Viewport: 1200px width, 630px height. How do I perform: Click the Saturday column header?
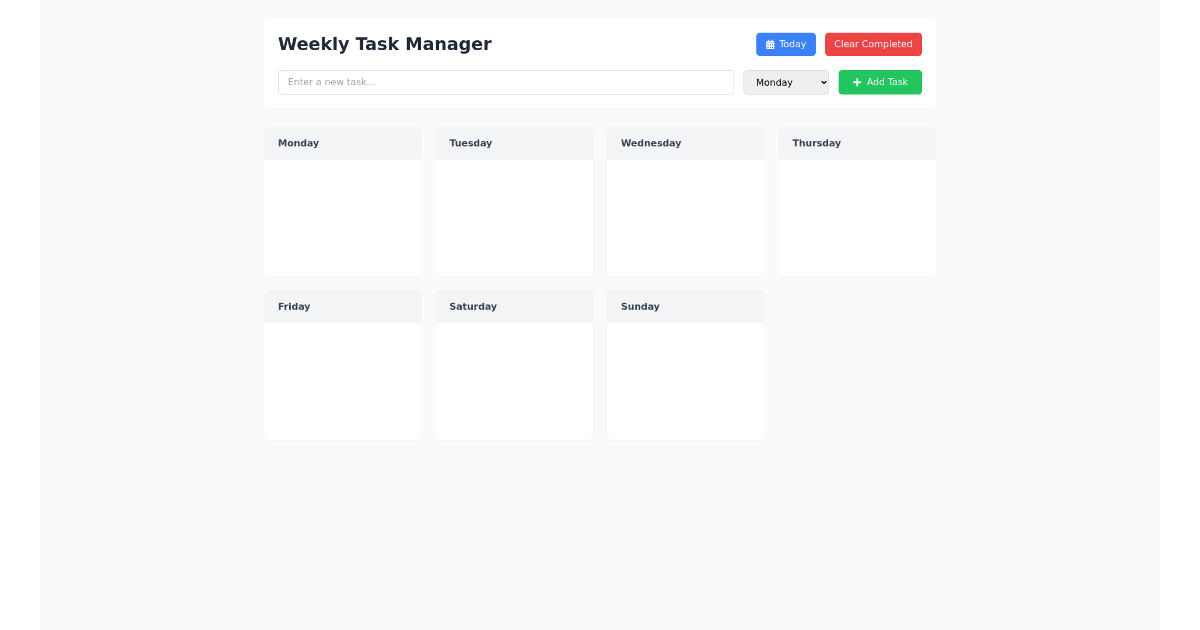click(x=514, y=307)
